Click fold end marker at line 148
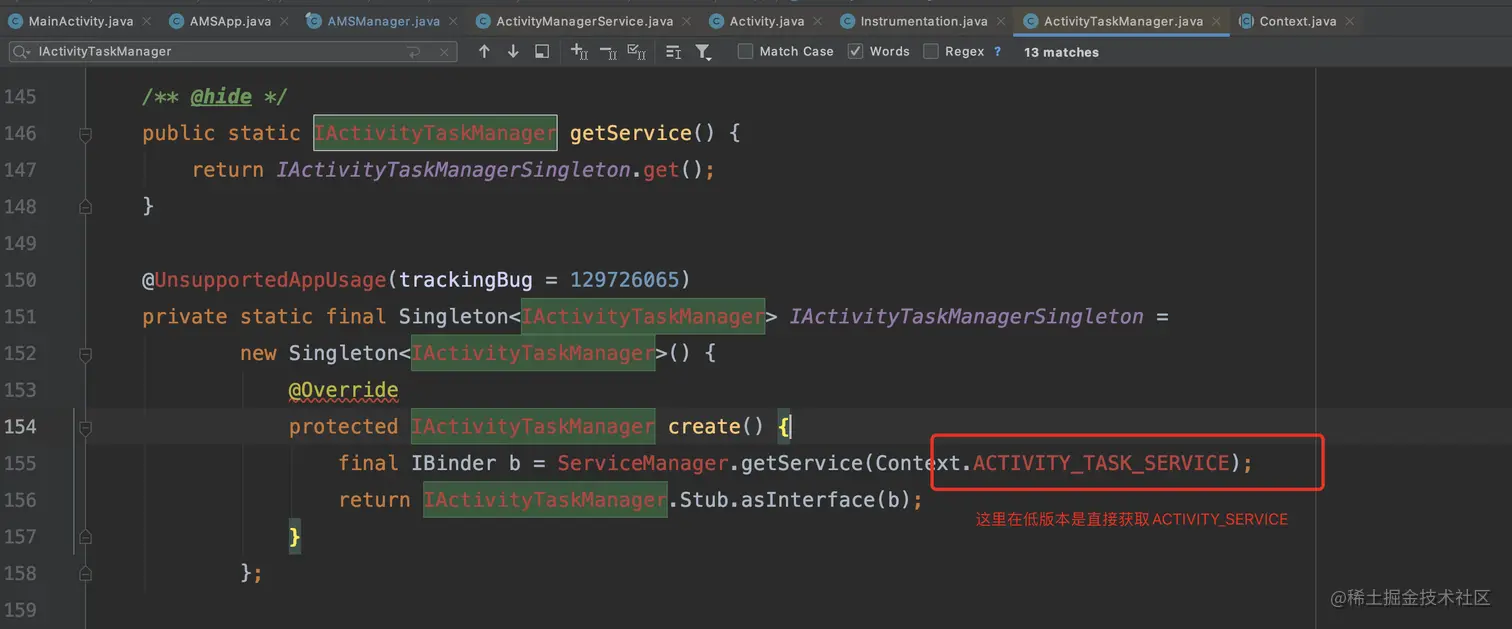The width and height of the screenshot is (1512, 629). pyautogui.click(x=85, y=206)
